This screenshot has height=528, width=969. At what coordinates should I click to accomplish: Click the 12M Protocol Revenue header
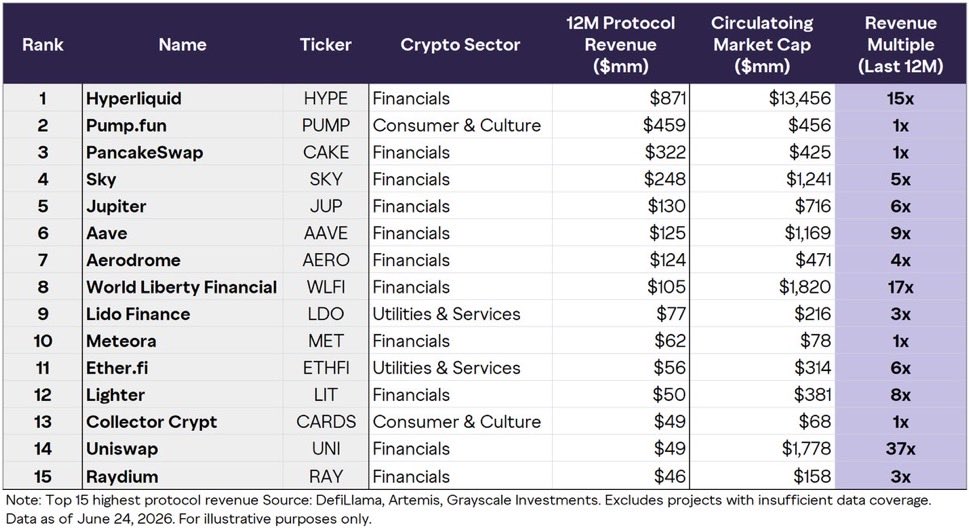620,45
